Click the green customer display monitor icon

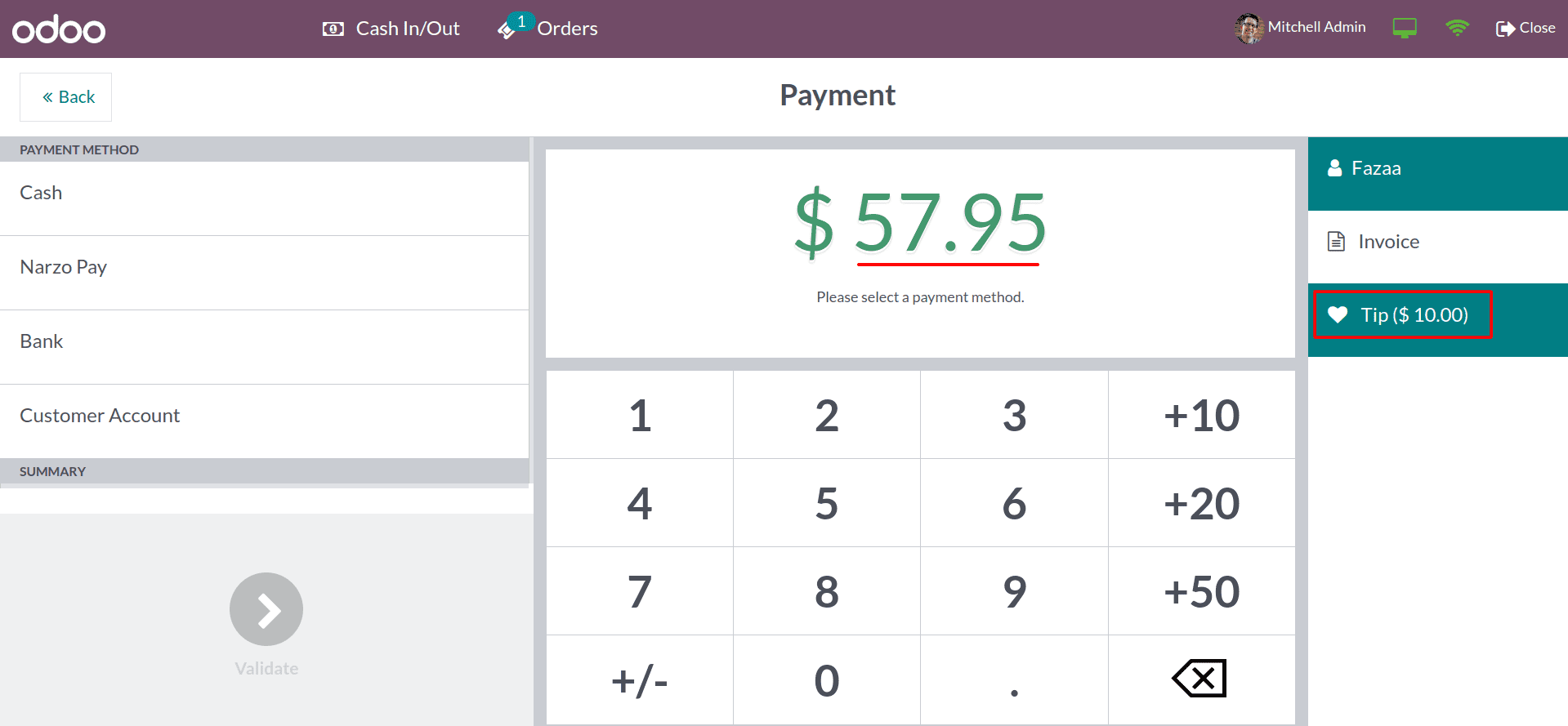1405,29
